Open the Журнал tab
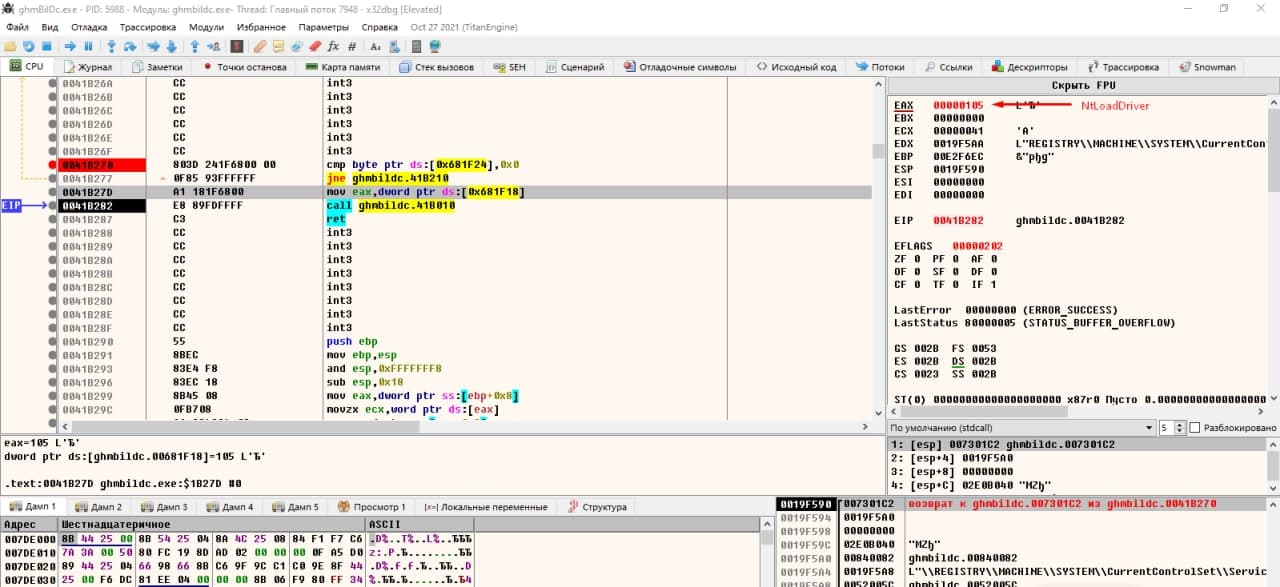This screenshot has width=1280, height=587. 87,67
